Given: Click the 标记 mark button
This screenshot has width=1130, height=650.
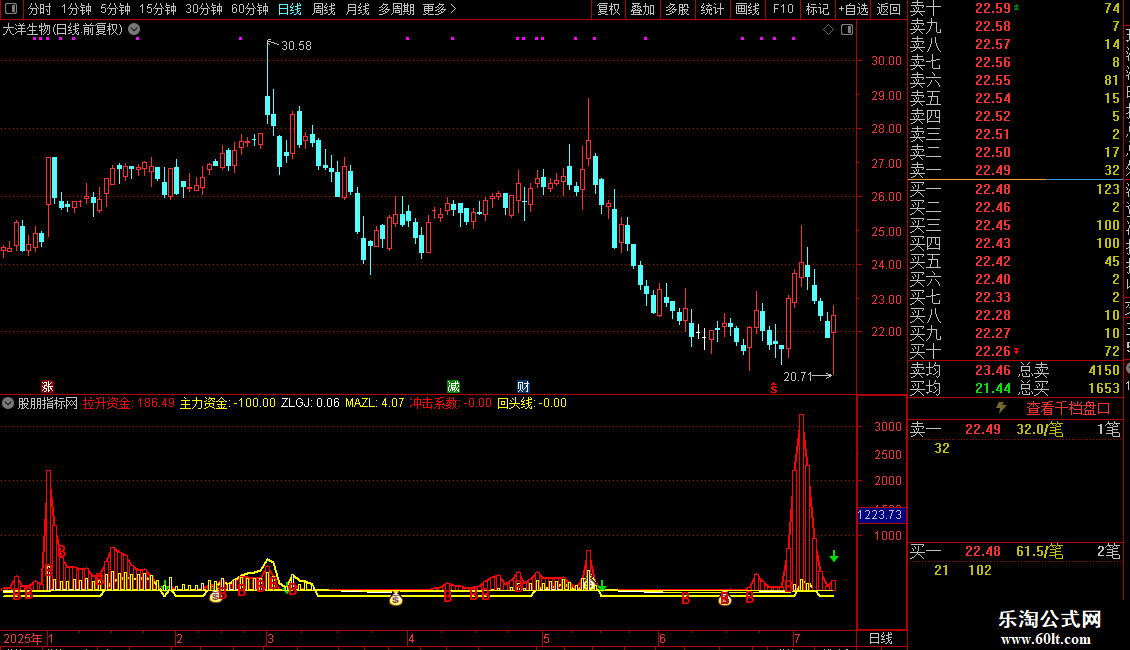Looking at the screenshot, I should (817, 9).
